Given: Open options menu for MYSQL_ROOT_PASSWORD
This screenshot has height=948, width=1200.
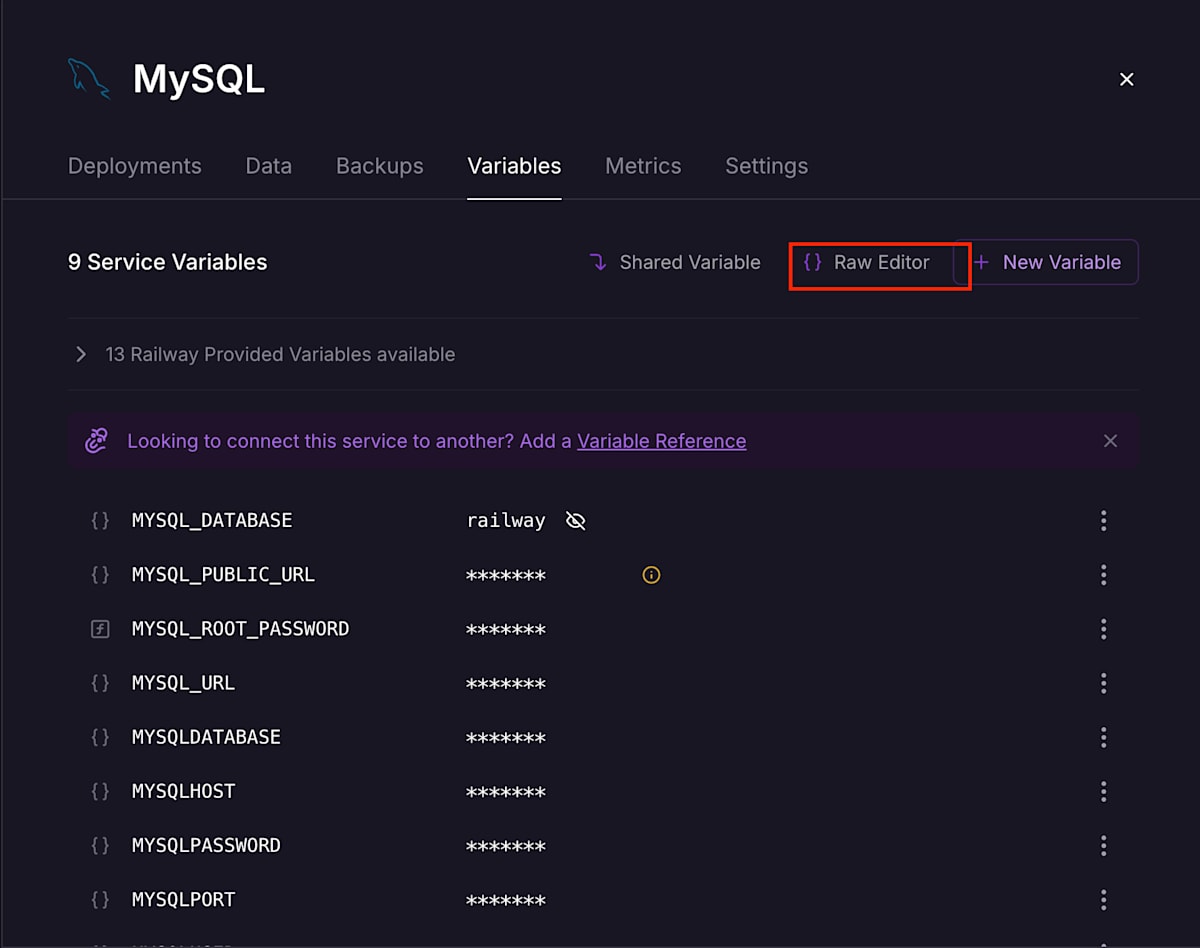Looking at the screenshot, I should point(1103,629).
